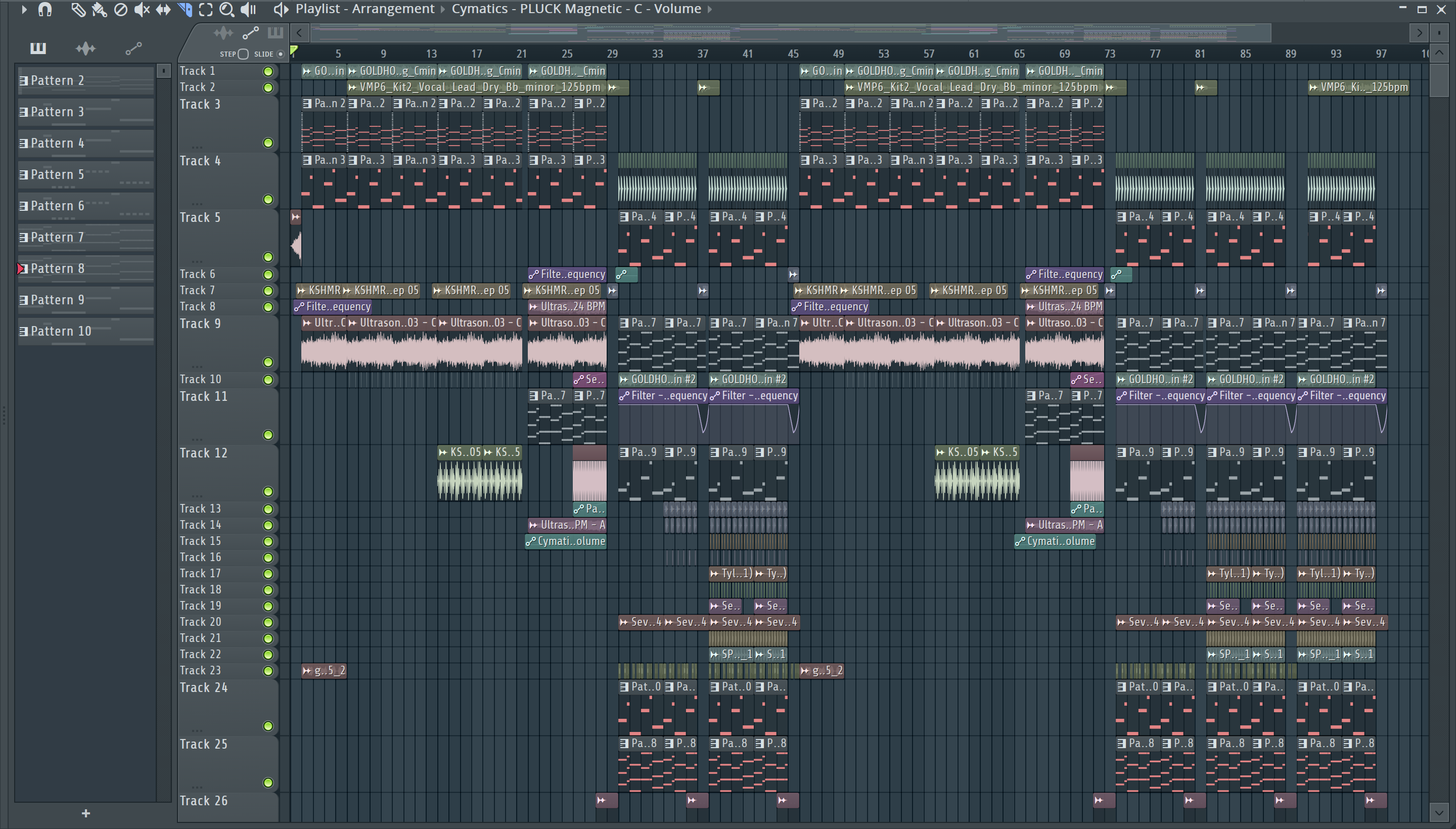Enable STEP editing mode
Viewport: 1456px width, 829px height.
(x=243, y=54)
